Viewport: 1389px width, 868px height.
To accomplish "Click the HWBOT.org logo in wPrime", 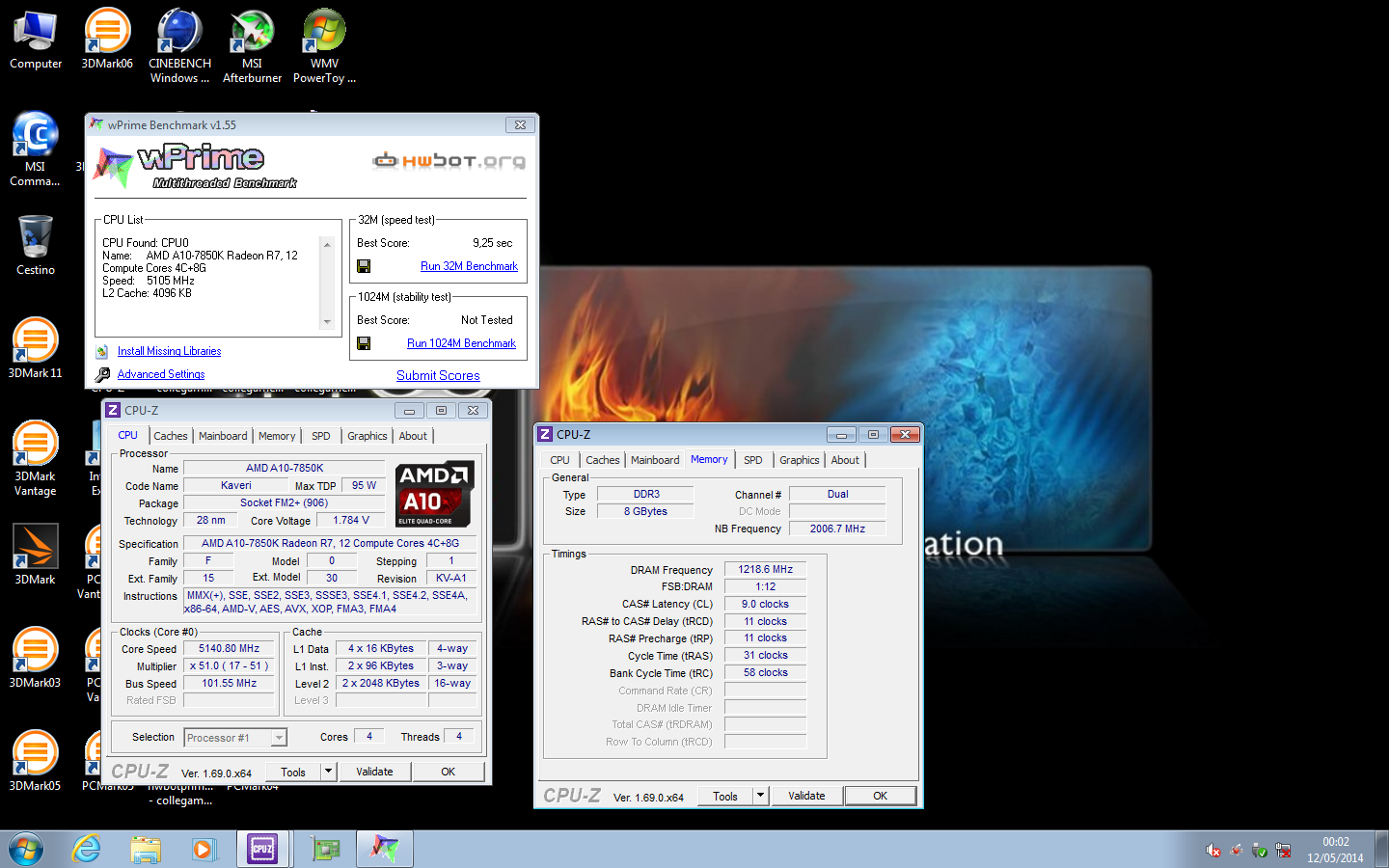I will [449, 160].
